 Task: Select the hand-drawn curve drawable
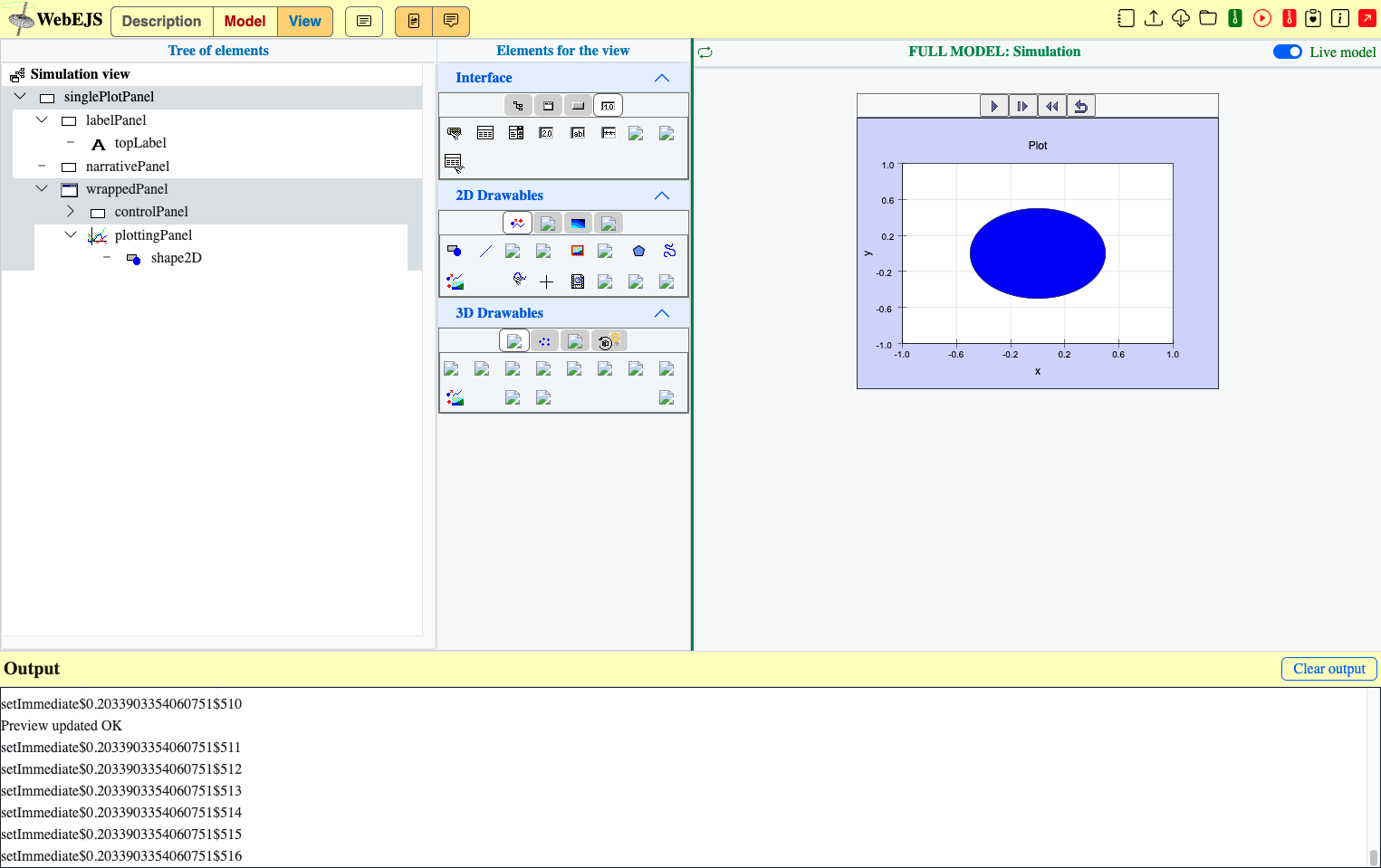point(518,279)
